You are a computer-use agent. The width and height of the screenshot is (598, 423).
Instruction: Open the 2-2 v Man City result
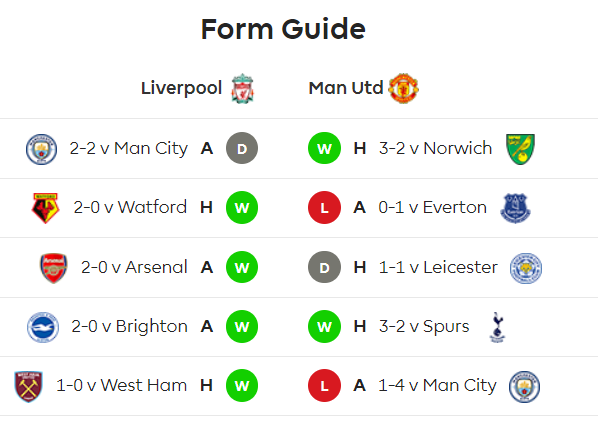(129, 148)
